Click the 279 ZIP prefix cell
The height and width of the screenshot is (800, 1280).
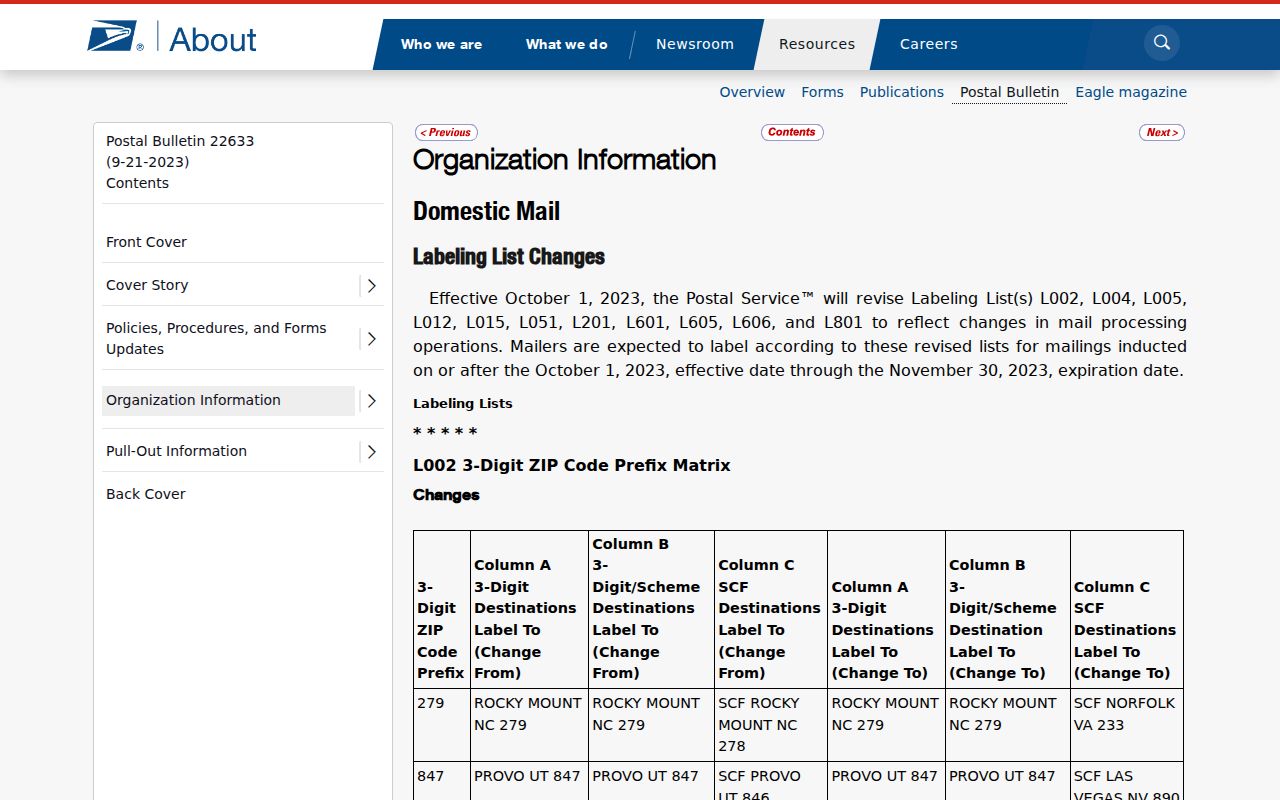click(442, 724)
